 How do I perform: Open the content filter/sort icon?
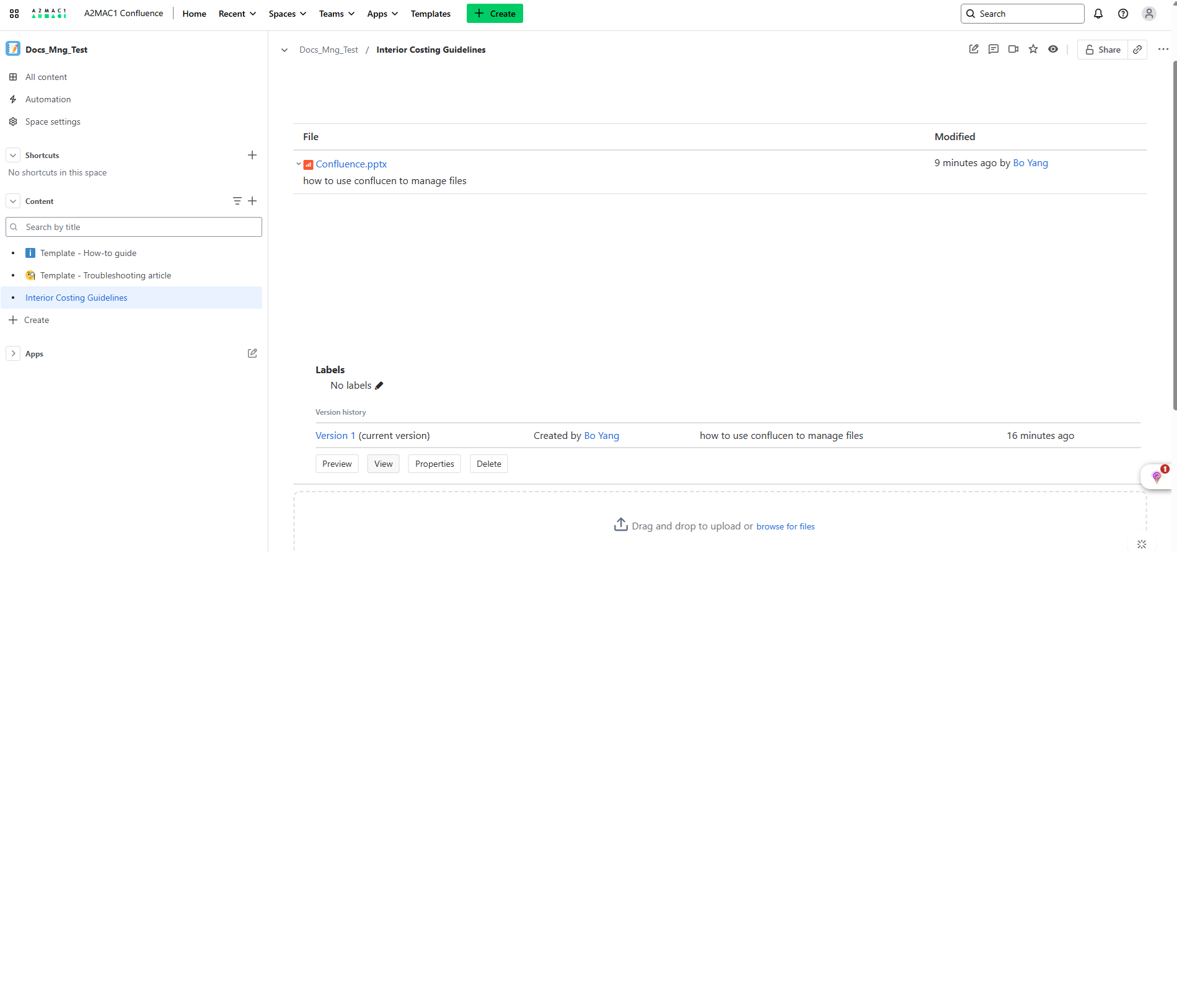237,201
